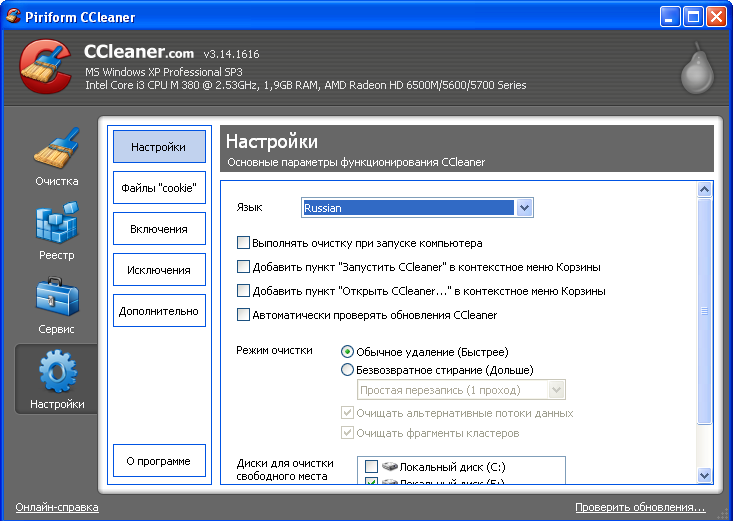
Task: Close the Piriform CCleaner window
Action: click(716, 17)
